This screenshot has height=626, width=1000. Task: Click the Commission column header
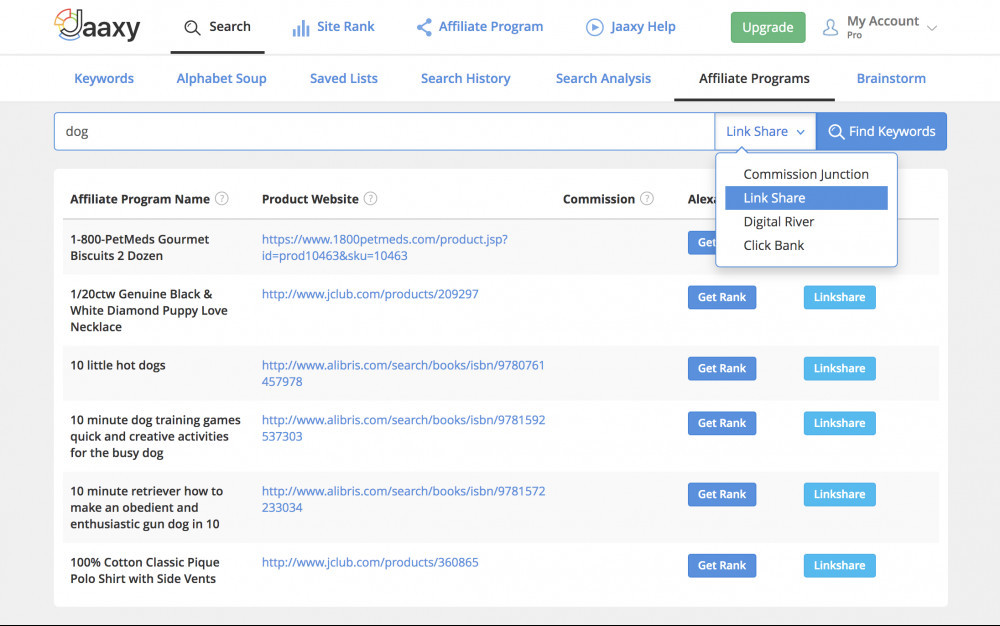[599, 199]
